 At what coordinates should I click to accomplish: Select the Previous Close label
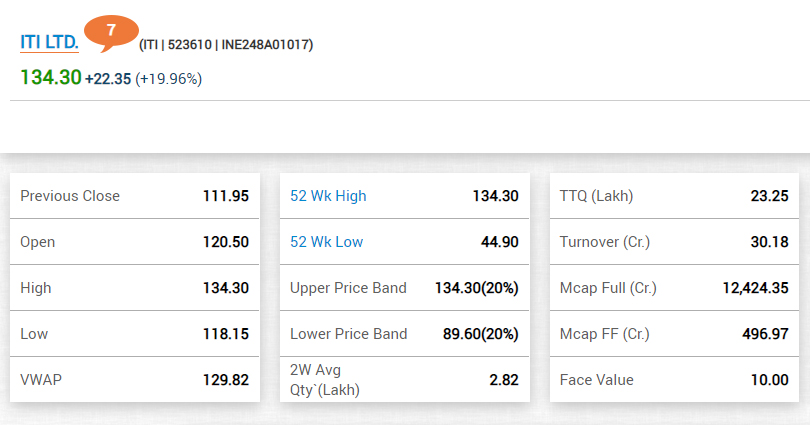point(70,196)
